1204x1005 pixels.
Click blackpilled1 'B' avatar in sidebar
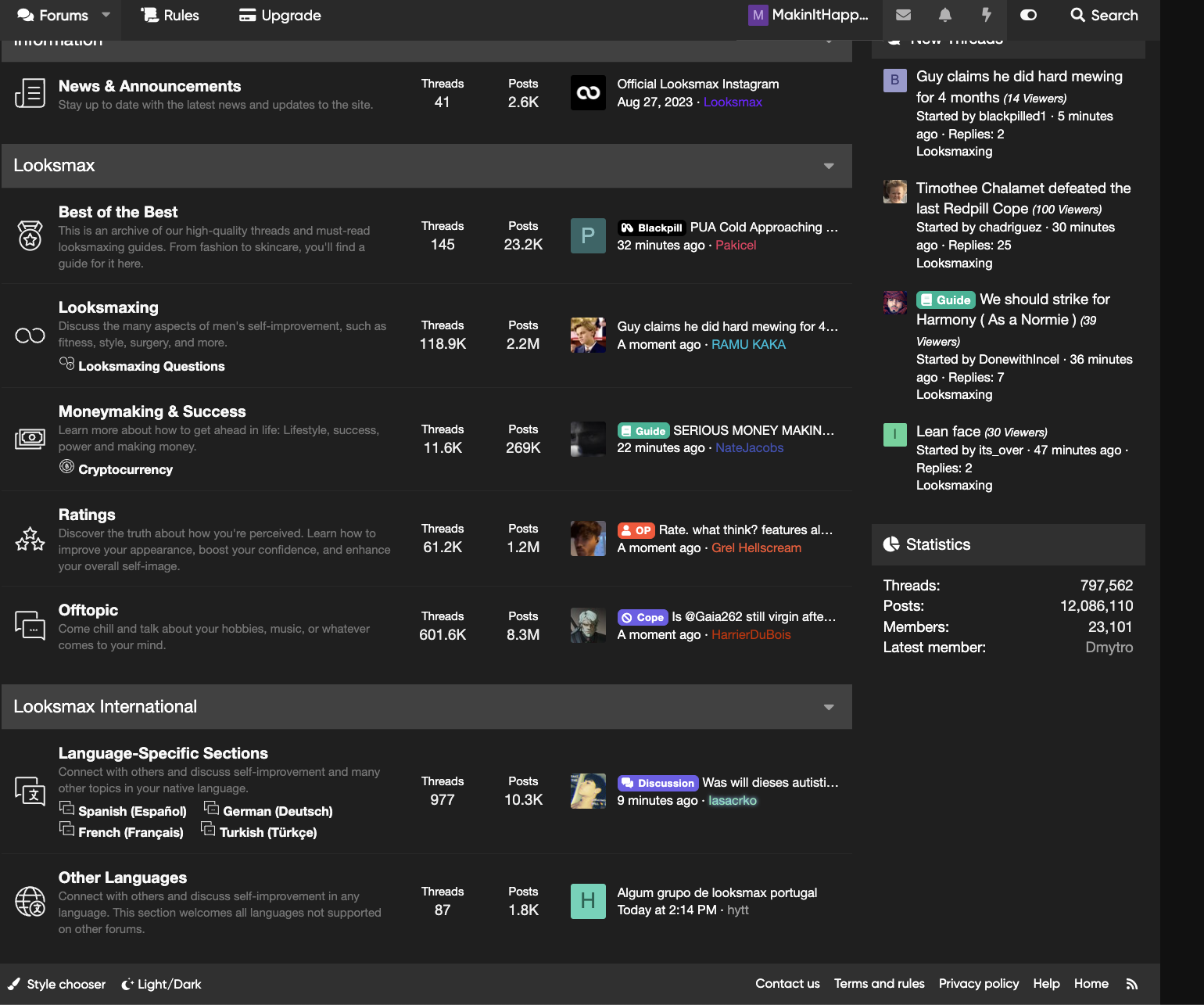(x=895, y=80)
